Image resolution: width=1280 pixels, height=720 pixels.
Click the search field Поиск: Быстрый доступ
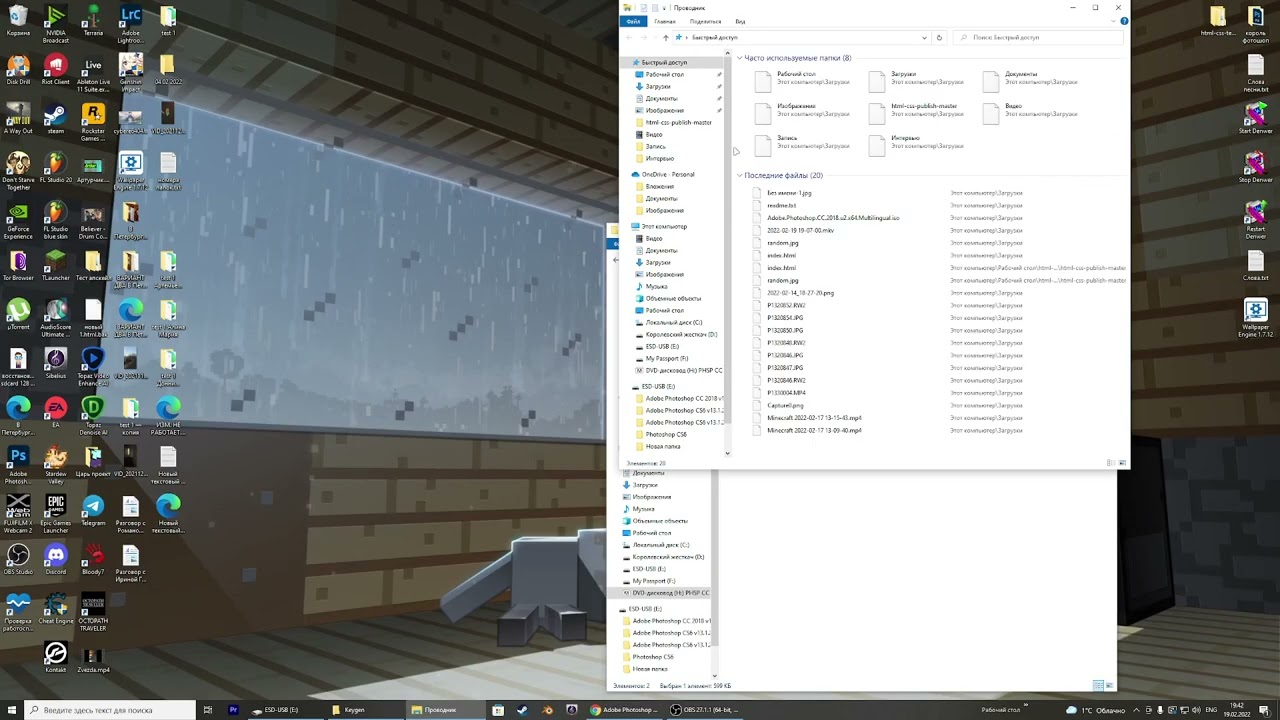1040,37
